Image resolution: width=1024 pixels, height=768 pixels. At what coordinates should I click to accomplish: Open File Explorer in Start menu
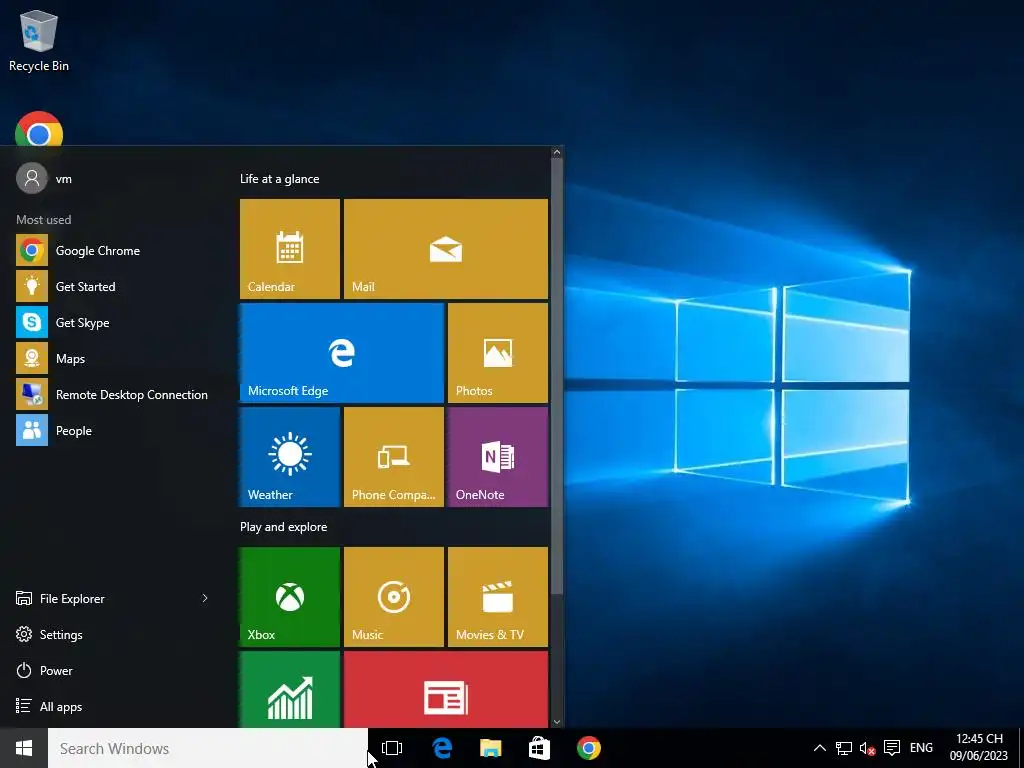tap(112, 598)
